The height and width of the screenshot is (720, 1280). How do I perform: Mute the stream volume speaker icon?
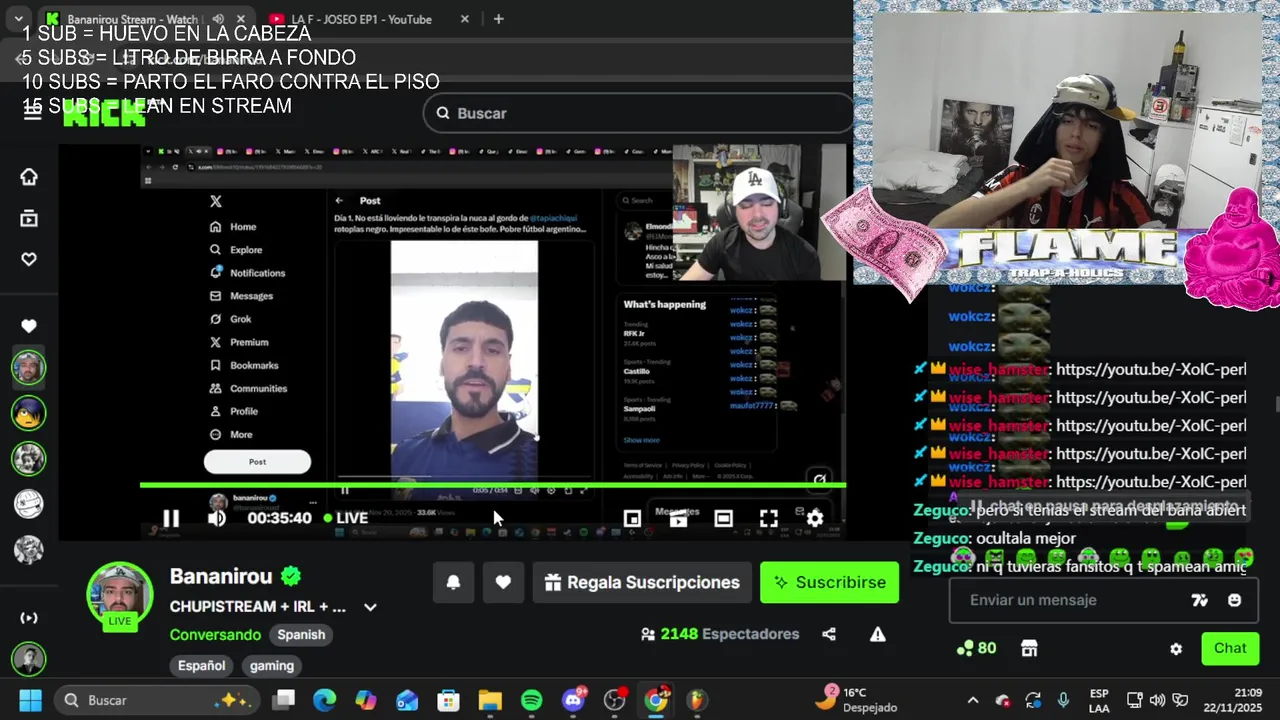(x=217, y=518)
